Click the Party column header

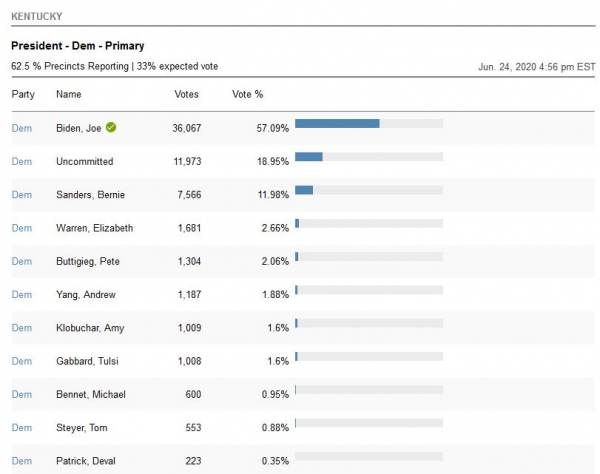[x=22, y=94]
